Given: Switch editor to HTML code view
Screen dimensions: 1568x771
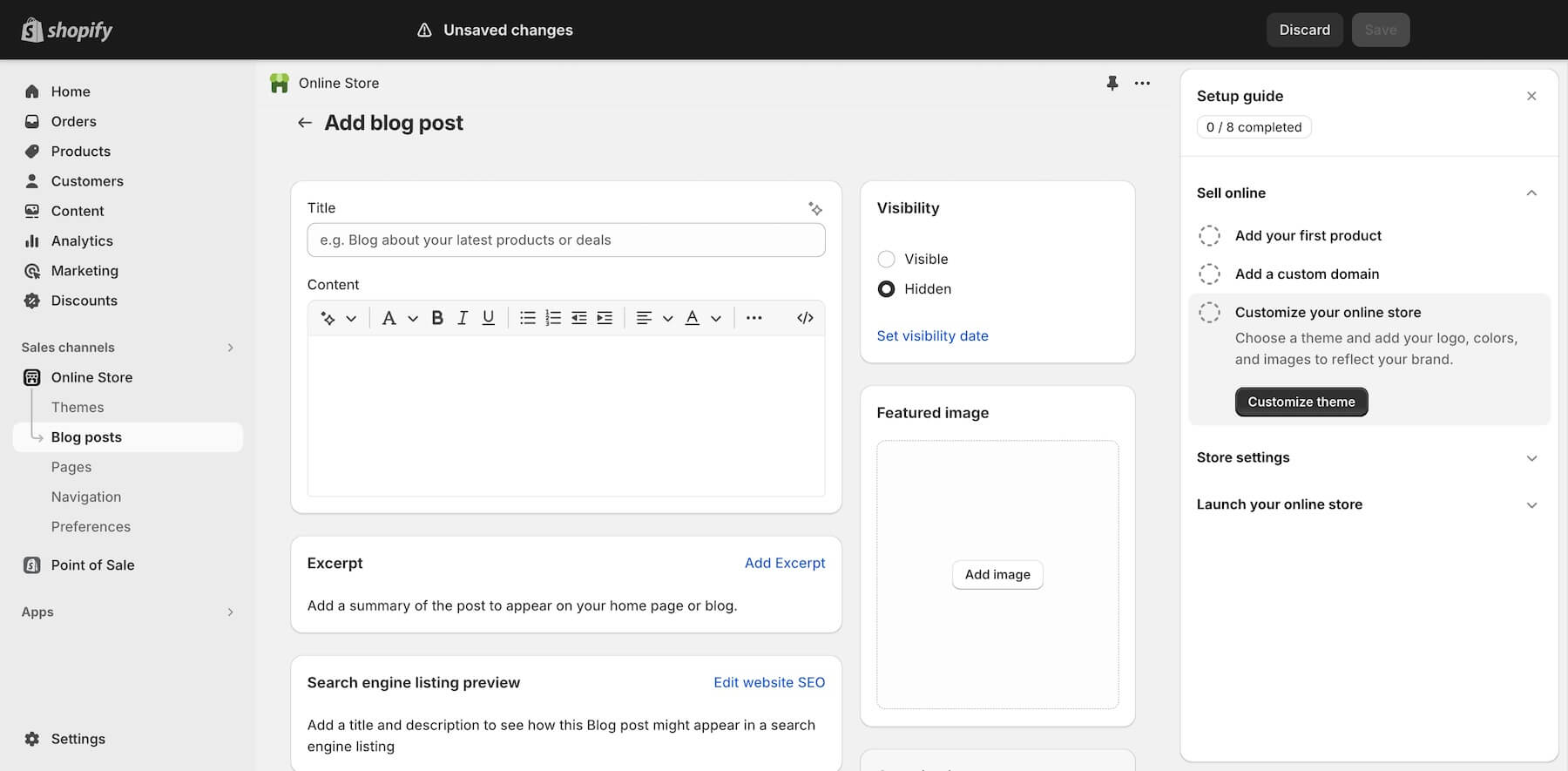Looking at the screenshot, I should pyautogui.click(x=805, y=318).
